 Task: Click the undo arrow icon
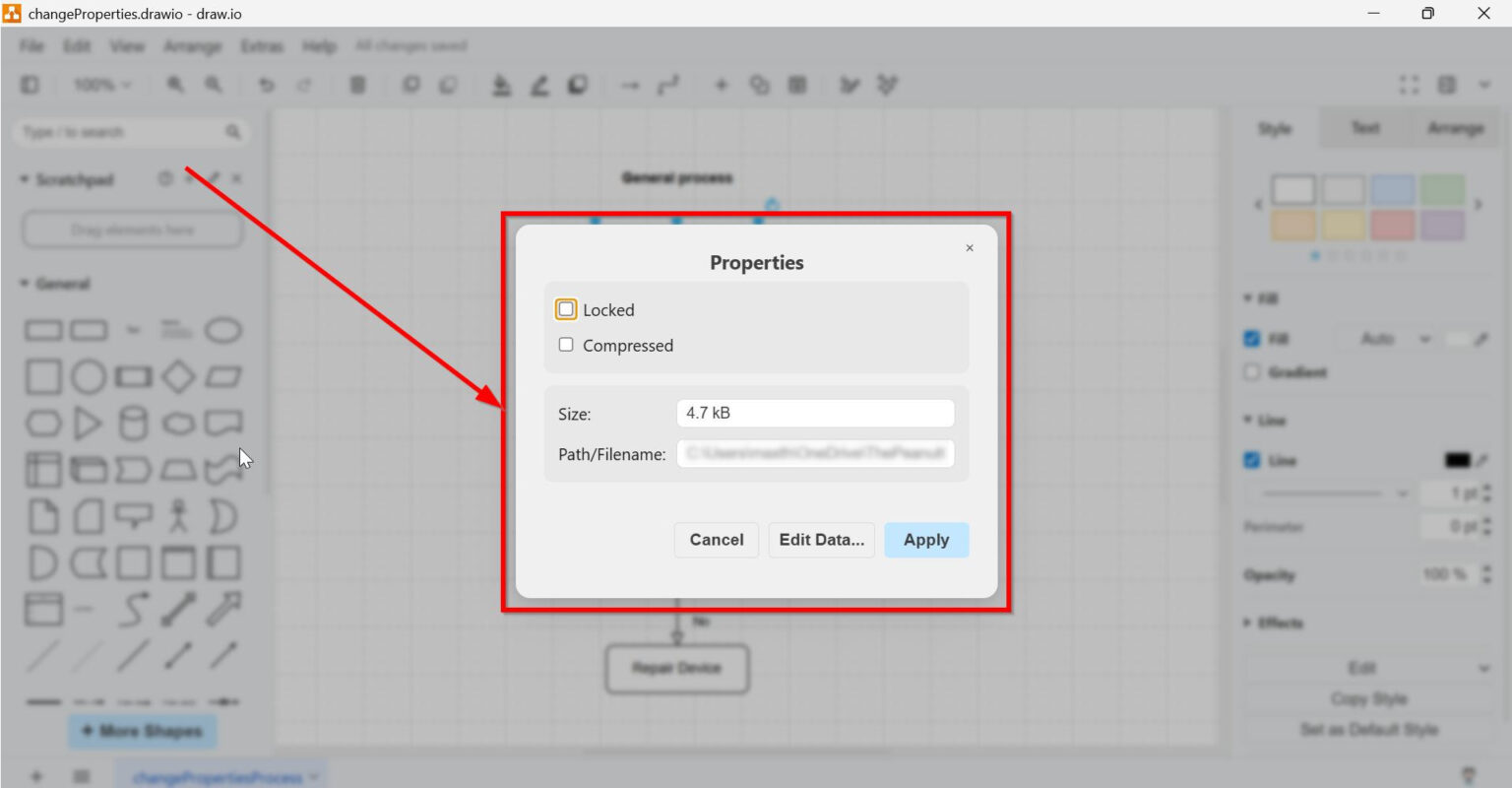pyautogui.click(x=266, y=86)
